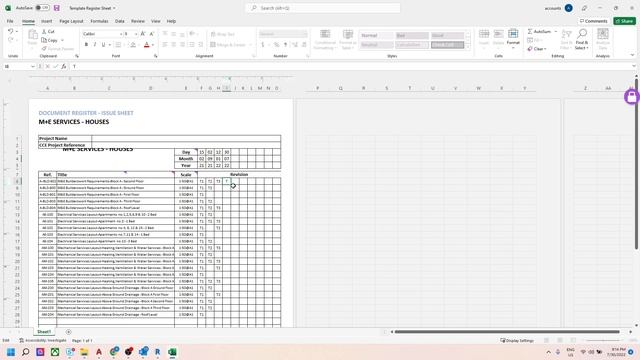Switch to the Review tab

click(x=138, y=21)
